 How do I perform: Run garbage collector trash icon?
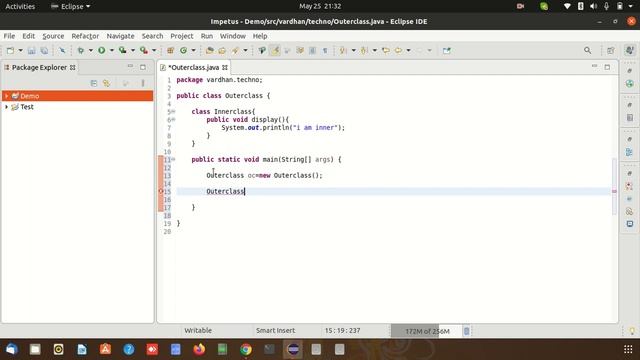[466, 331]
